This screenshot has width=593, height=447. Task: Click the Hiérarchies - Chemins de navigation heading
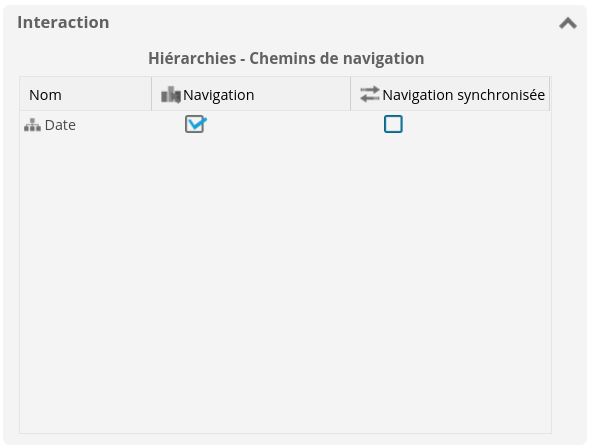[x=286, y=58]
